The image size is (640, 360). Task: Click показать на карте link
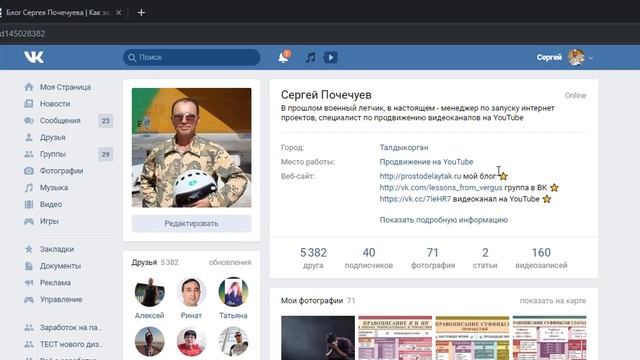[553, 301]
